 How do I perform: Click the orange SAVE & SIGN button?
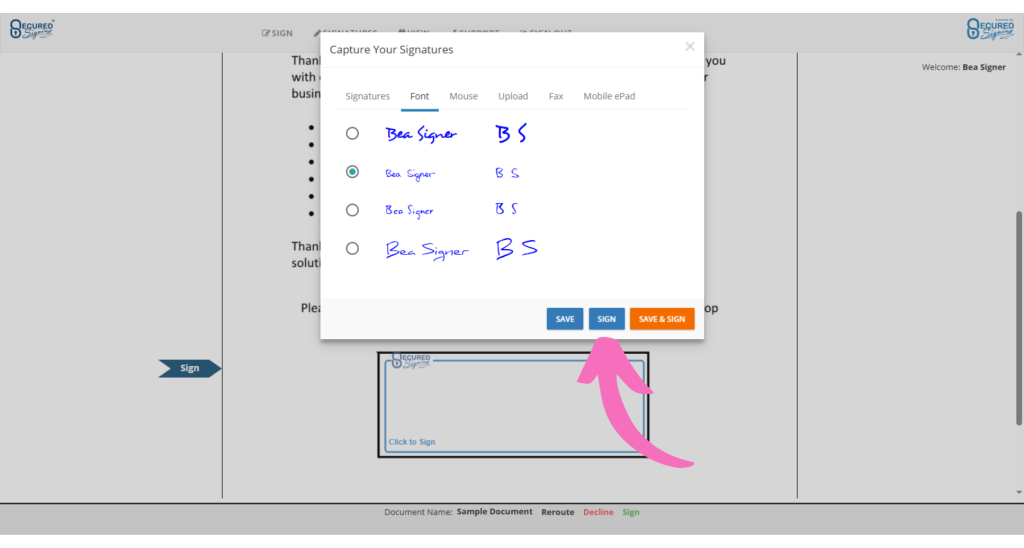point(661,319)
